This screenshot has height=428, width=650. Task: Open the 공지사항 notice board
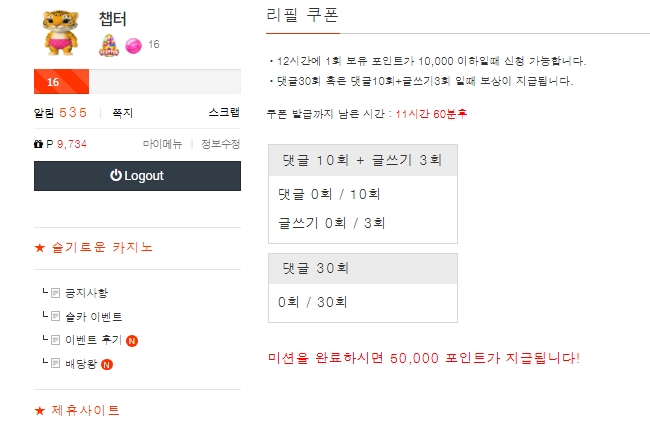pos(86,293)
